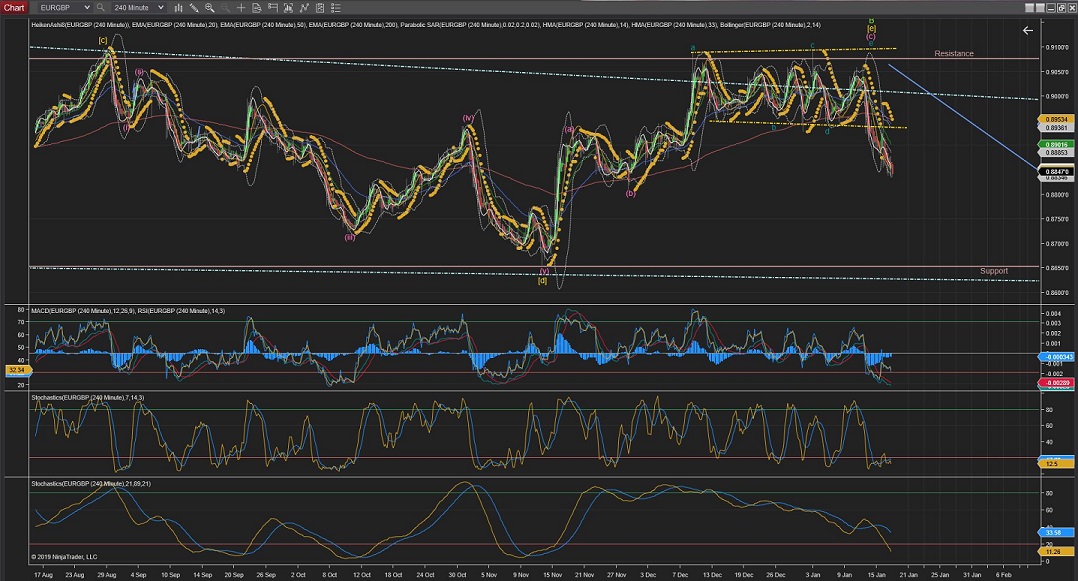The height and width of the screenshot is (581, 1078).
Task: Click the 0.89534 price marker
Action: pos(1056,119)
